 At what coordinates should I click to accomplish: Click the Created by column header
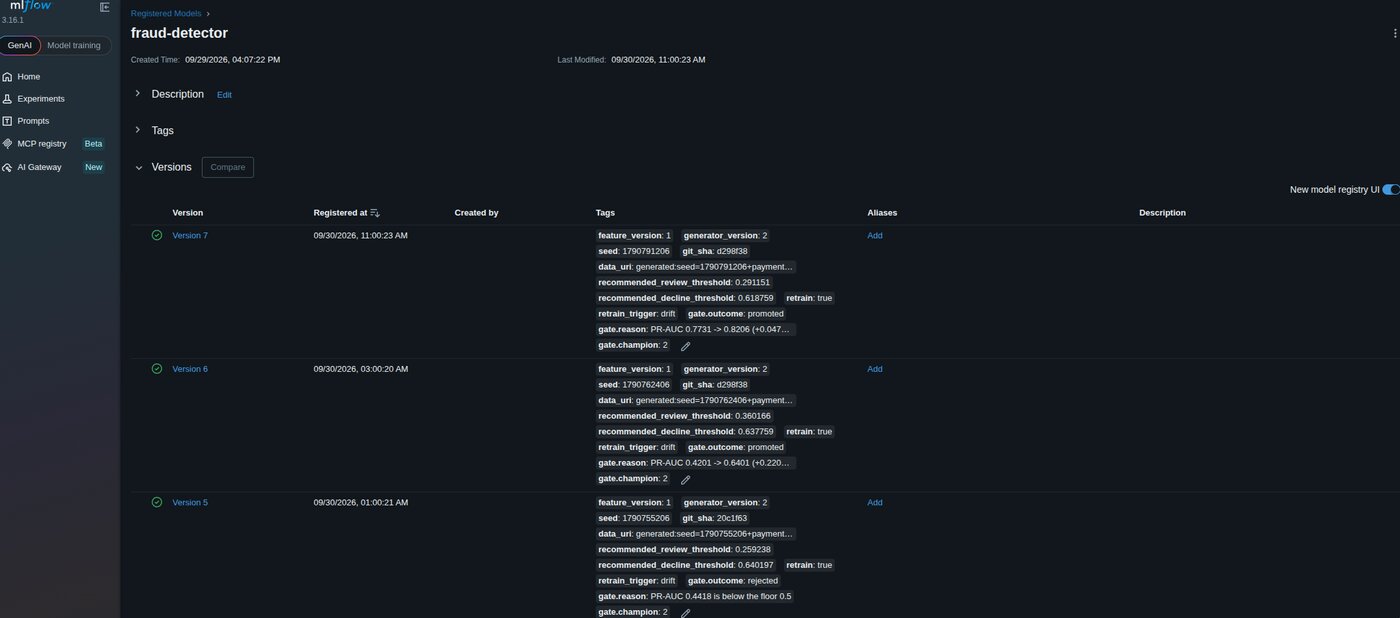coord(476,213)
